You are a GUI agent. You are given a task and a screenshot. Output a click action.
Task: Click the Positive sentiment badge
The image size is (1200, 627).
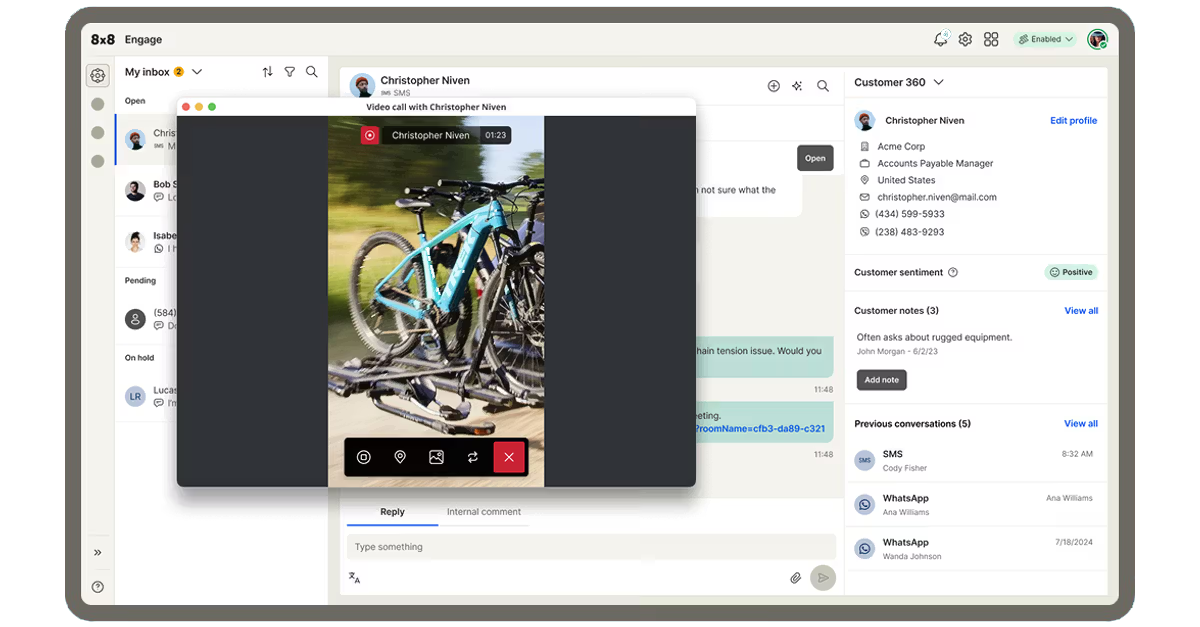click(1071, 272)
